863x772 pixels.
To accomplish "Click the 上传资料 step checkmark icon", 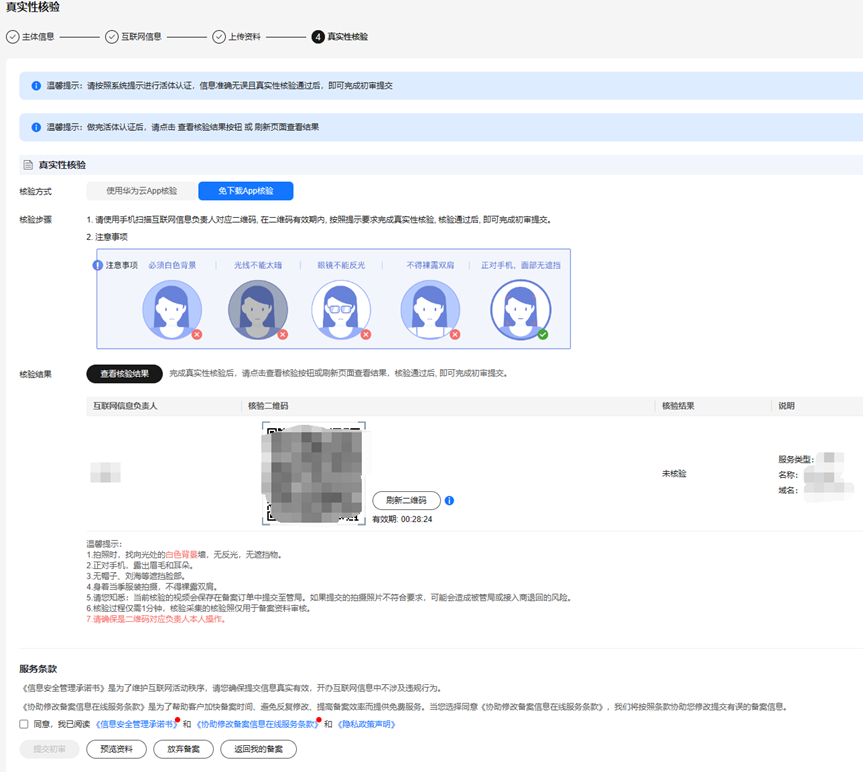I will pos(219,37).
